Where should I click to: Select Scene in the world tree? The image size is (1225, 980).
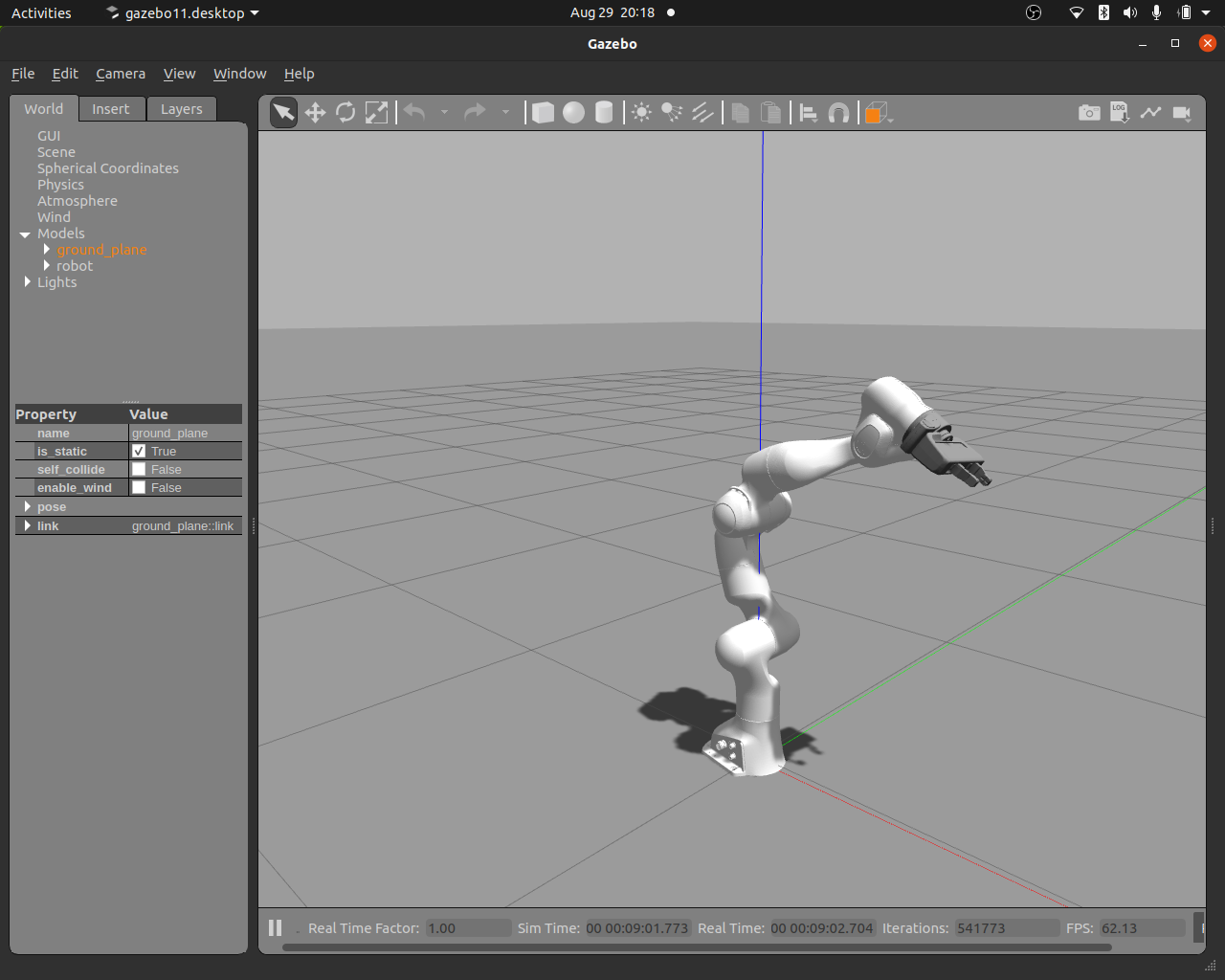point(56,152)
